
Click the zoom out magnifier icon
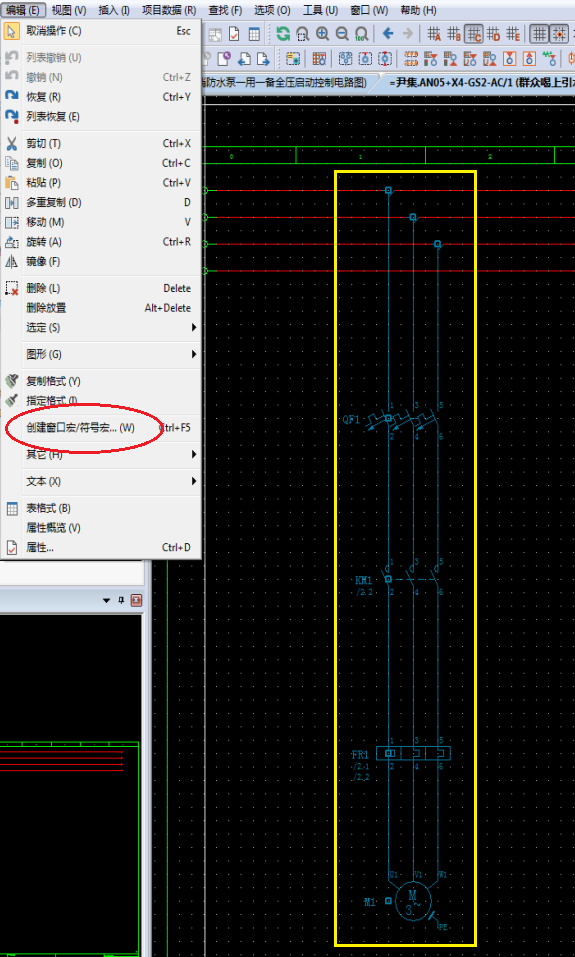[x=342, y=34]
